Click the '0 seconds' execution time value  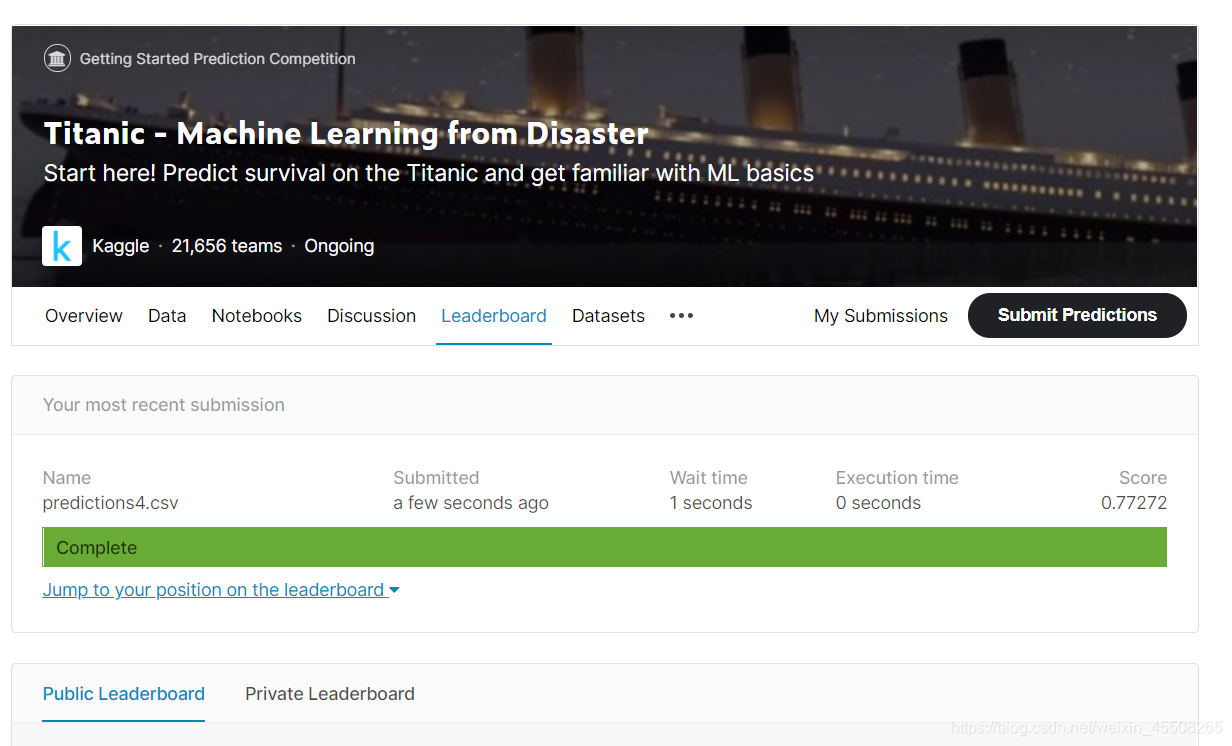(878, 503)
